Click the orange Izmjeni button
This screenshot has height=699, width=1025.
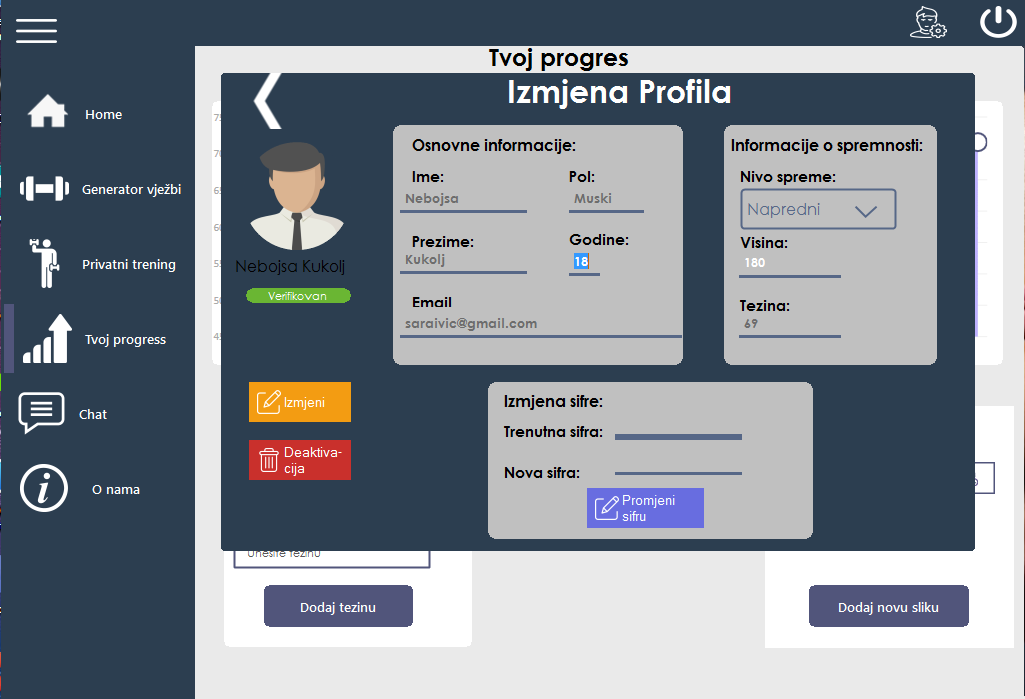[300, 402]
